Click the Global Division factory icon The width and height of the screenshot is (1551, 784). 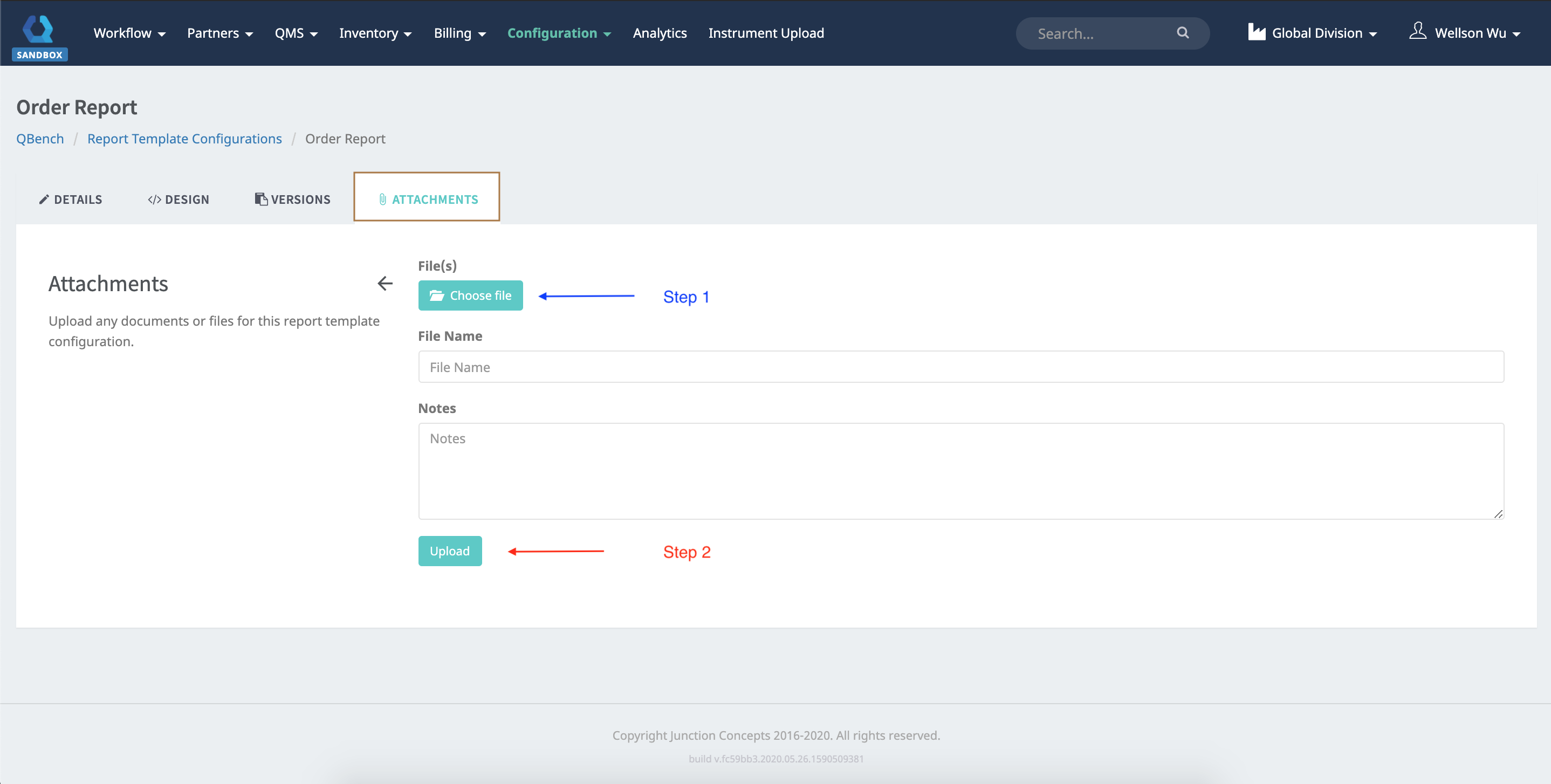(x=1257, y=32)
